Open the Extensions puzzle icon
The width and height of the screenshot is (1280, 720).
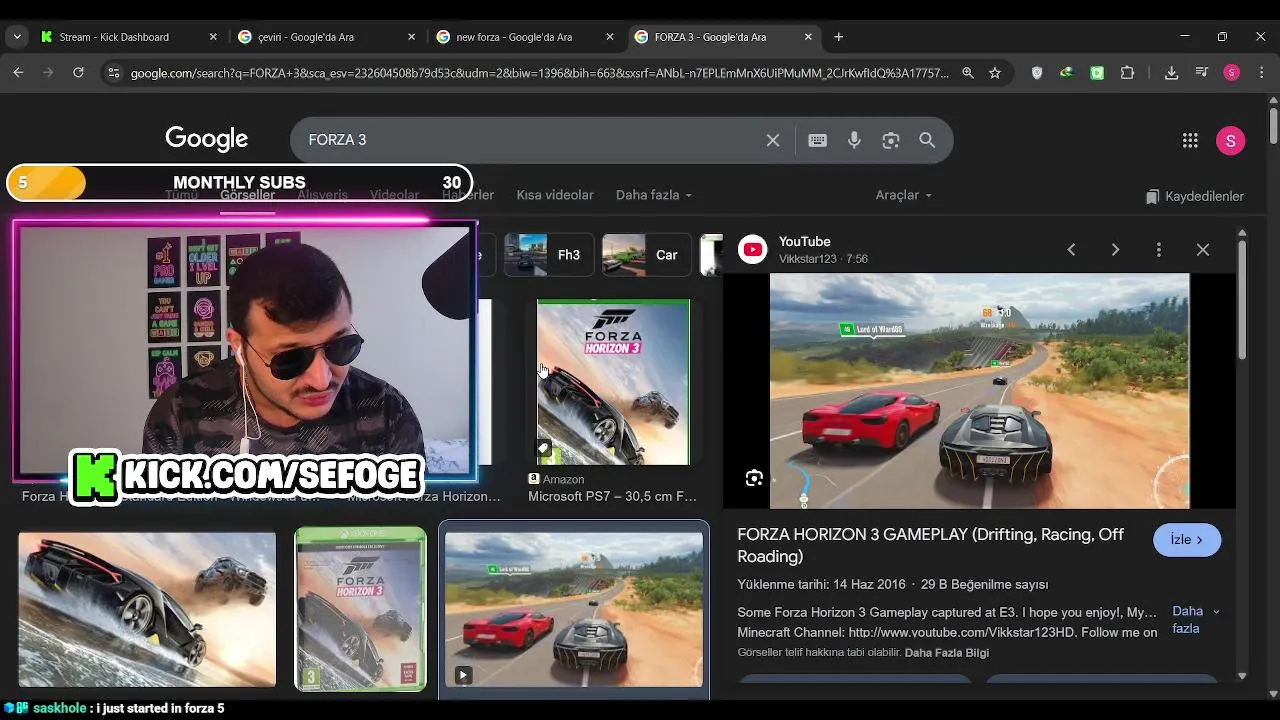(1127, 73)
